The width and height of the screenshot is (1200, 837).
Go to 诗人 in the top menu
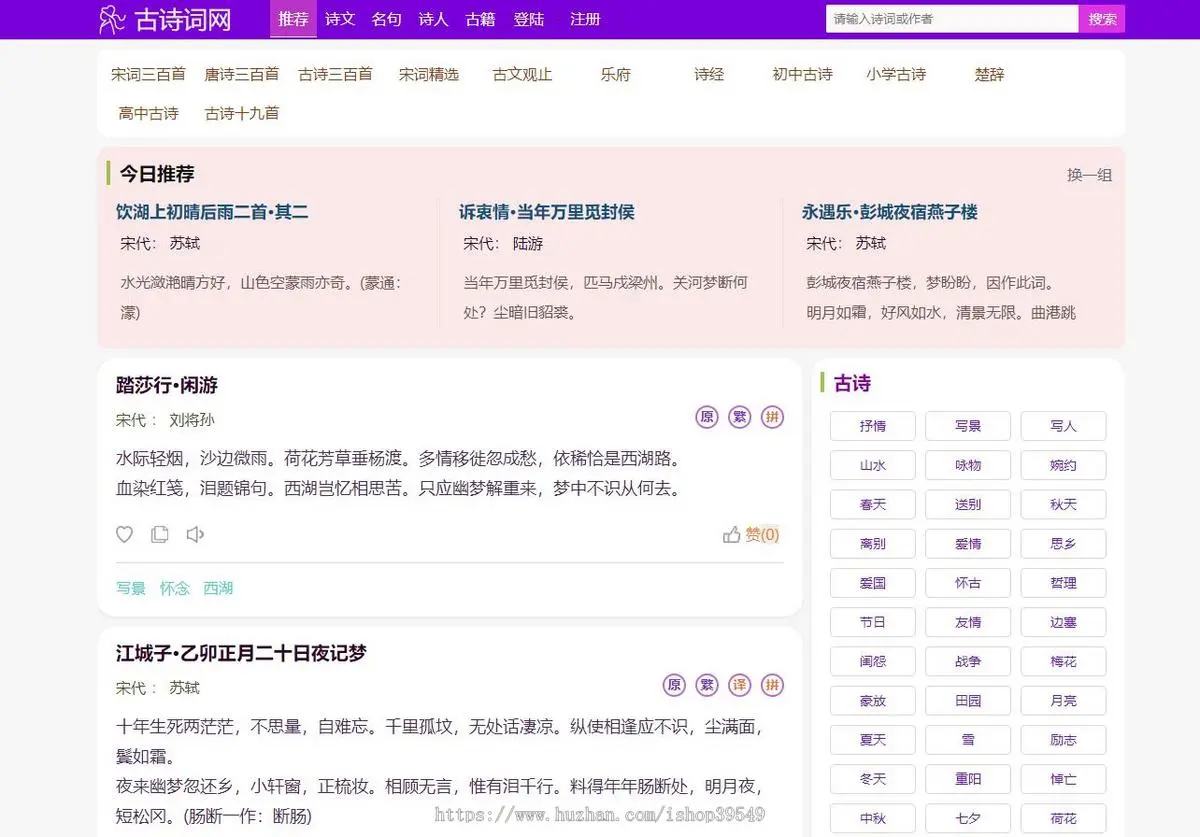433,19
